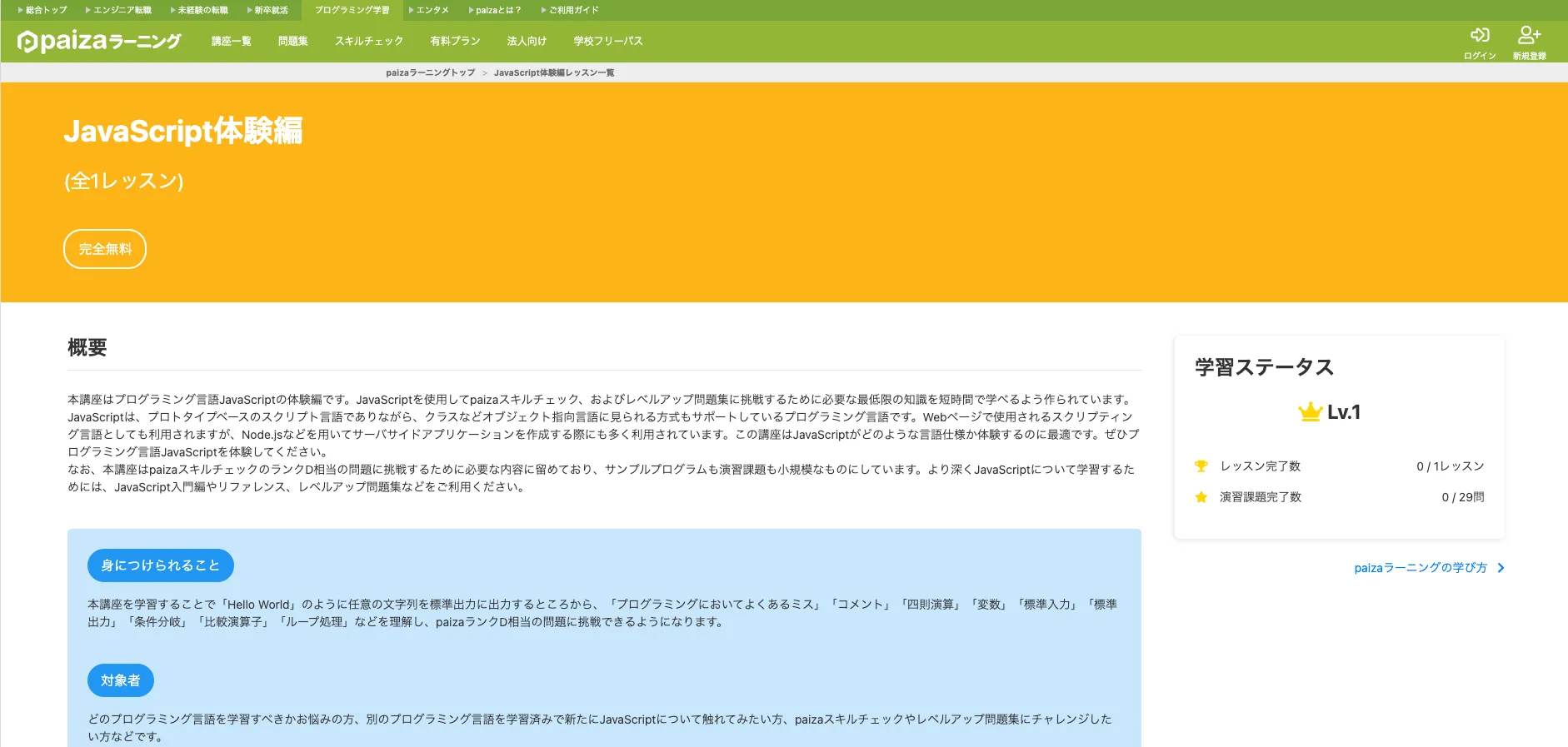This screenshot has width=1568, height=747.
Task: Select the プログラミング学習 tab
Action: click(x=352, y=10)
